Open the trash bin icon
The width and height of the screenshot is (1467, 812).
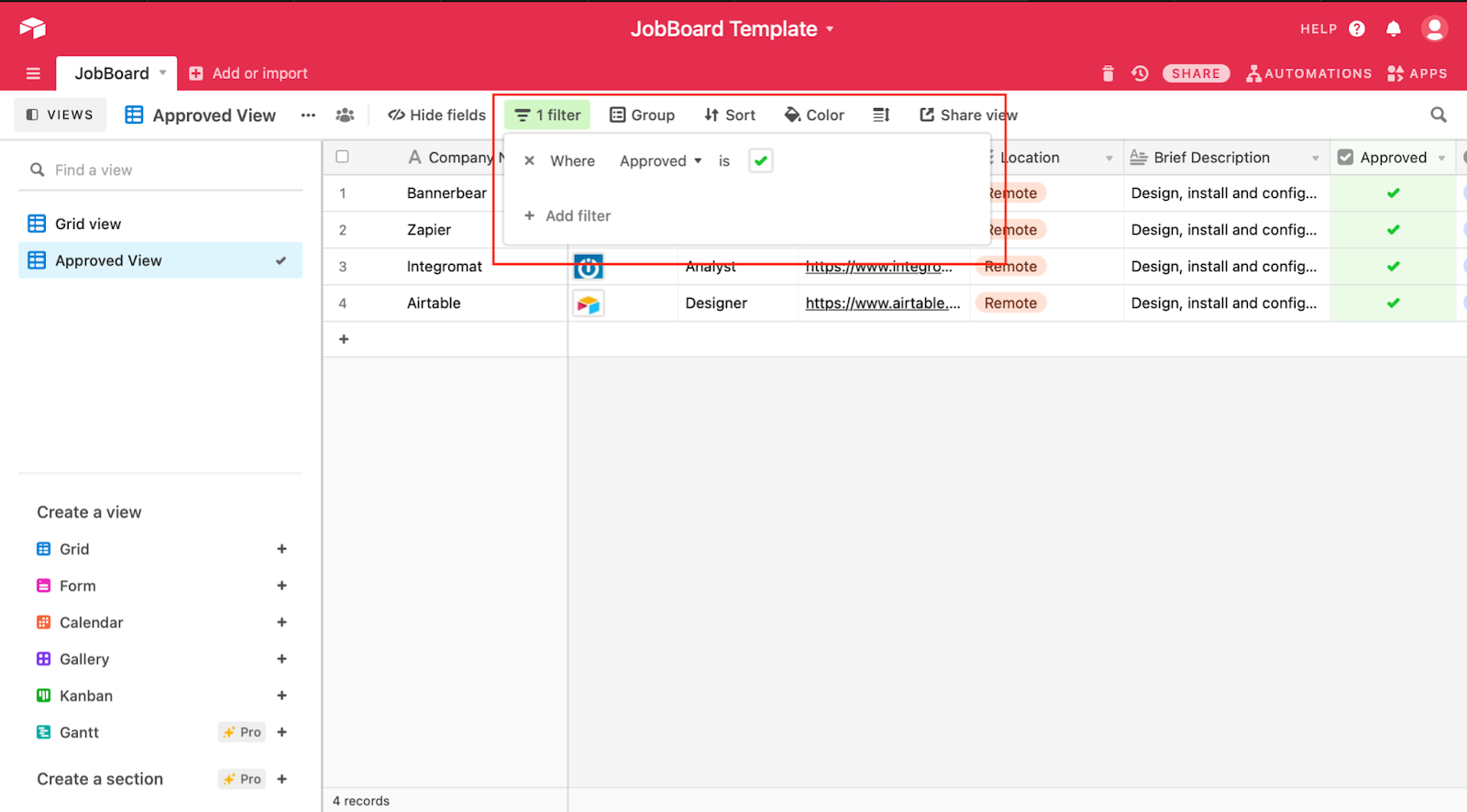[x=1108, y=73]
